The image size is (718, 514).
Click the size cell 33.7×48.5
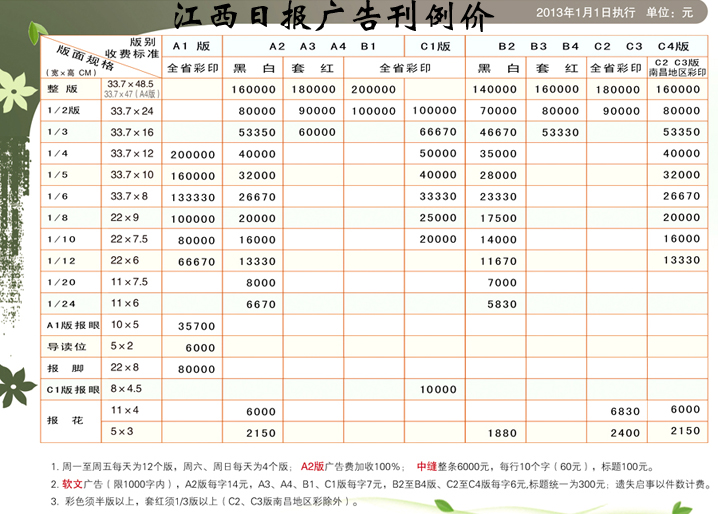click(131, 84)
